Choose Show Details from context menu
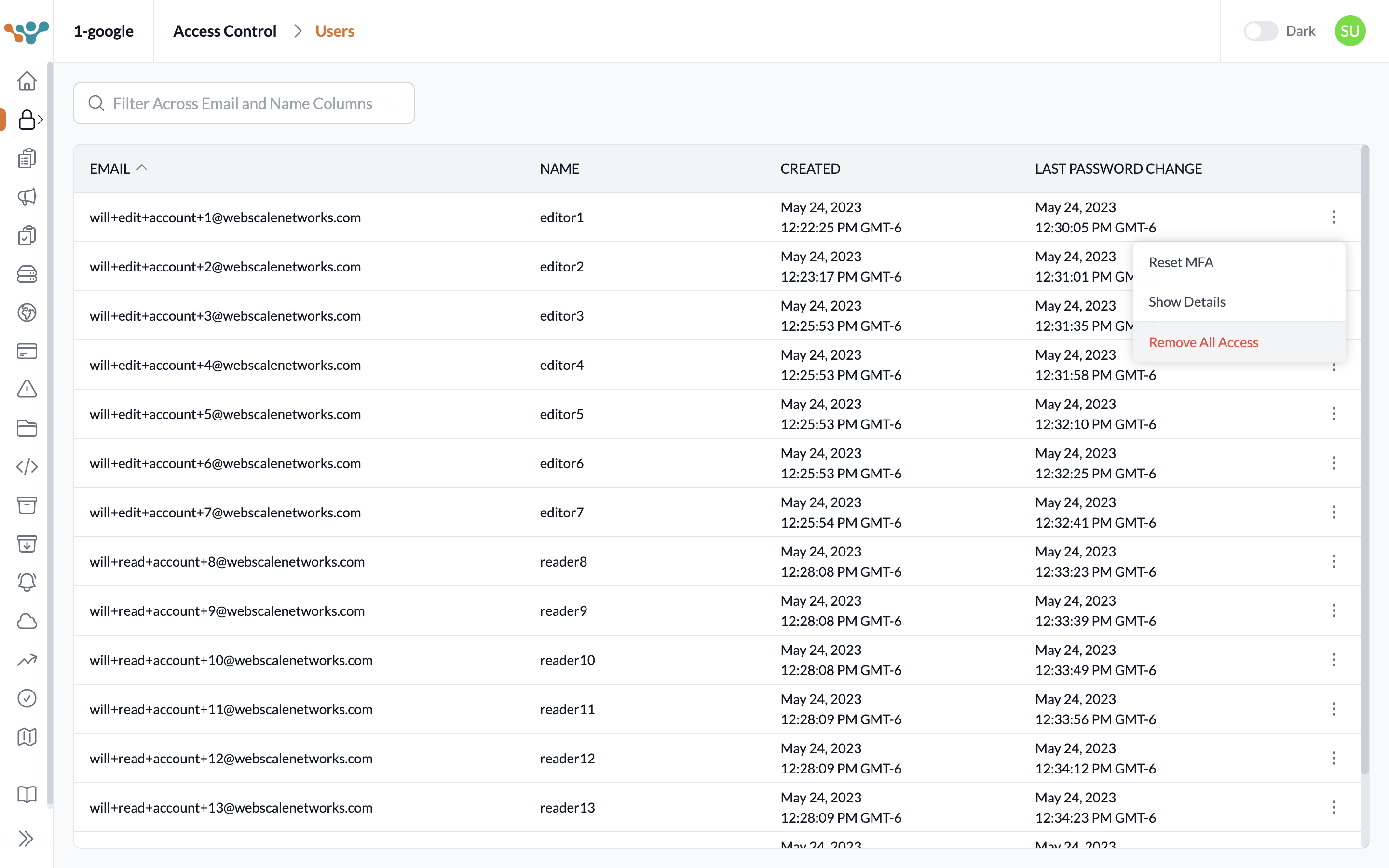The image size is (1389, 868). pyautogui.click(x=1186, y=302)
